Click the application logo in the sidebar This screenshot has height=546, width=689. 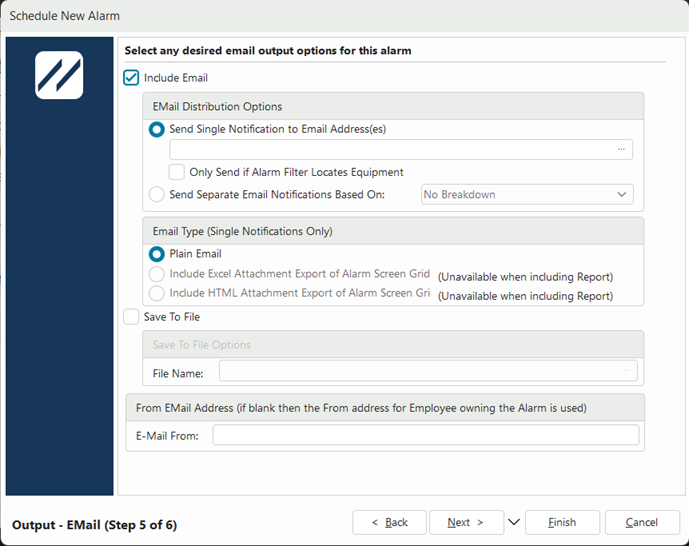click(59, 75)
